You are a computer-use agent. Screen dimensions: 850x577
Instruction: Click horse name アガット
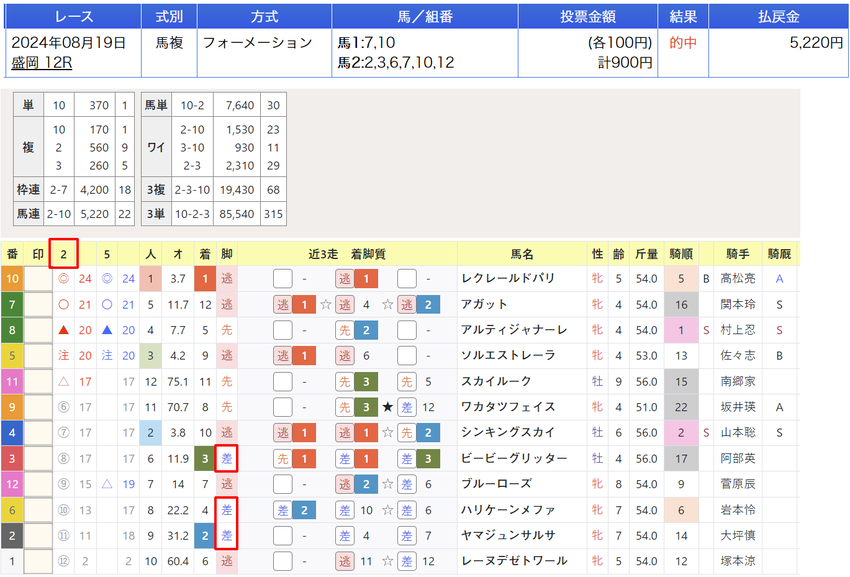[x=484, y=304]
